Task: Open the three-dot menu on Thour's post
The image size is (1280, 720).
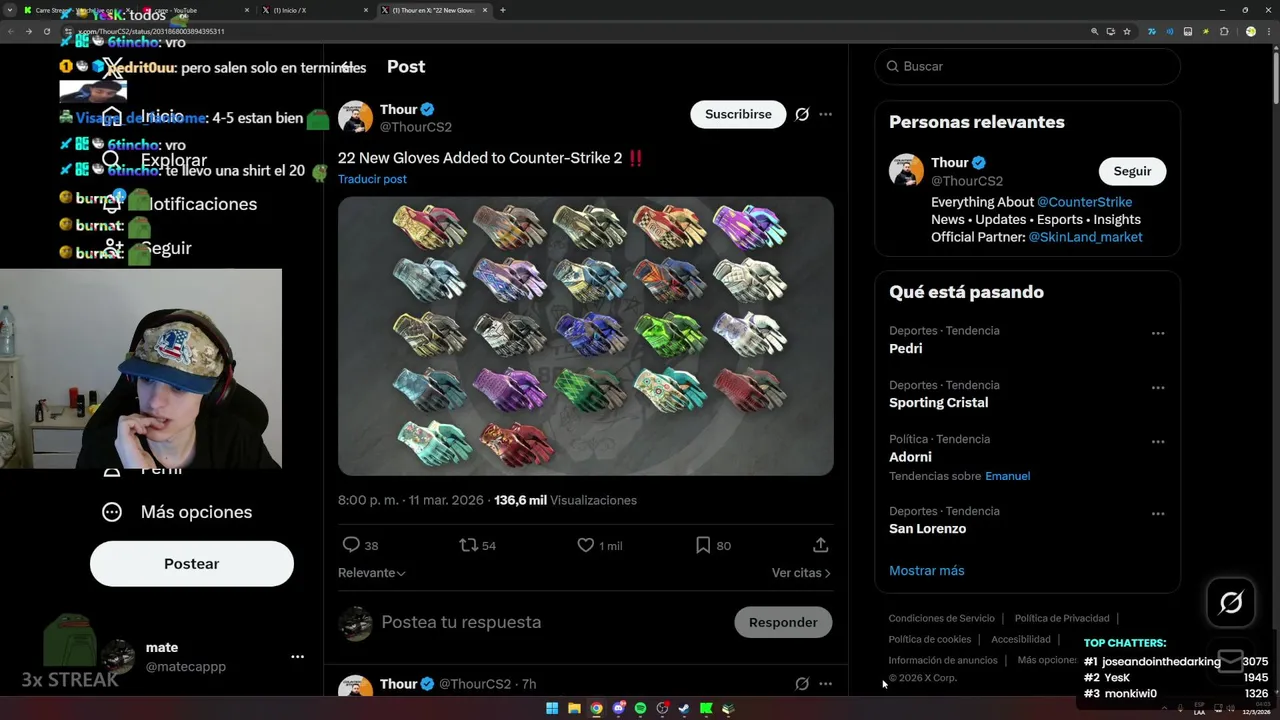Action: pos(825,114)
